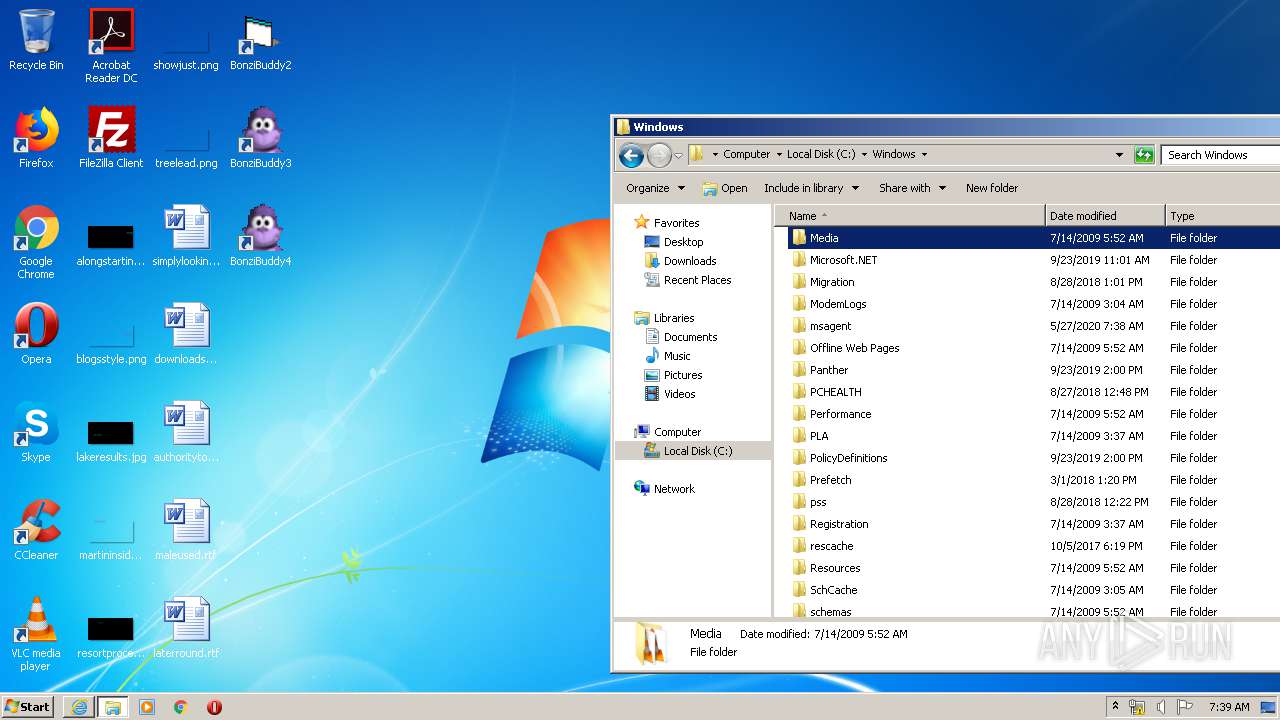
Task: Open address bar history dropdown
Action: coord(1119,155)
